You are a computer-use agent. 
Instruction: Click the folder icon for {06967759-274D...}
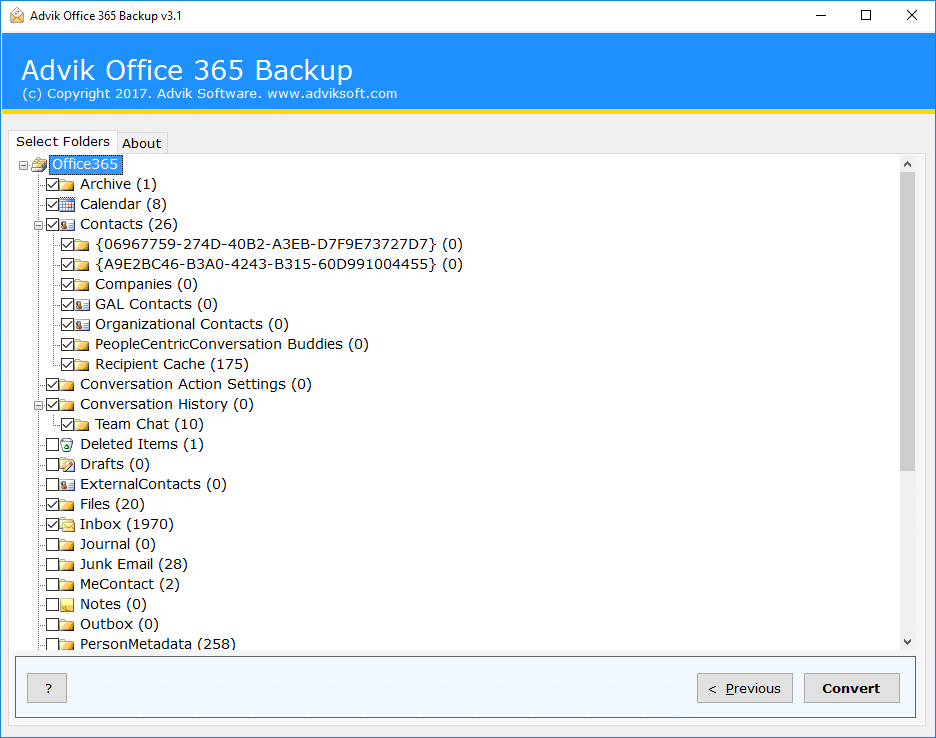coord(82,245)
